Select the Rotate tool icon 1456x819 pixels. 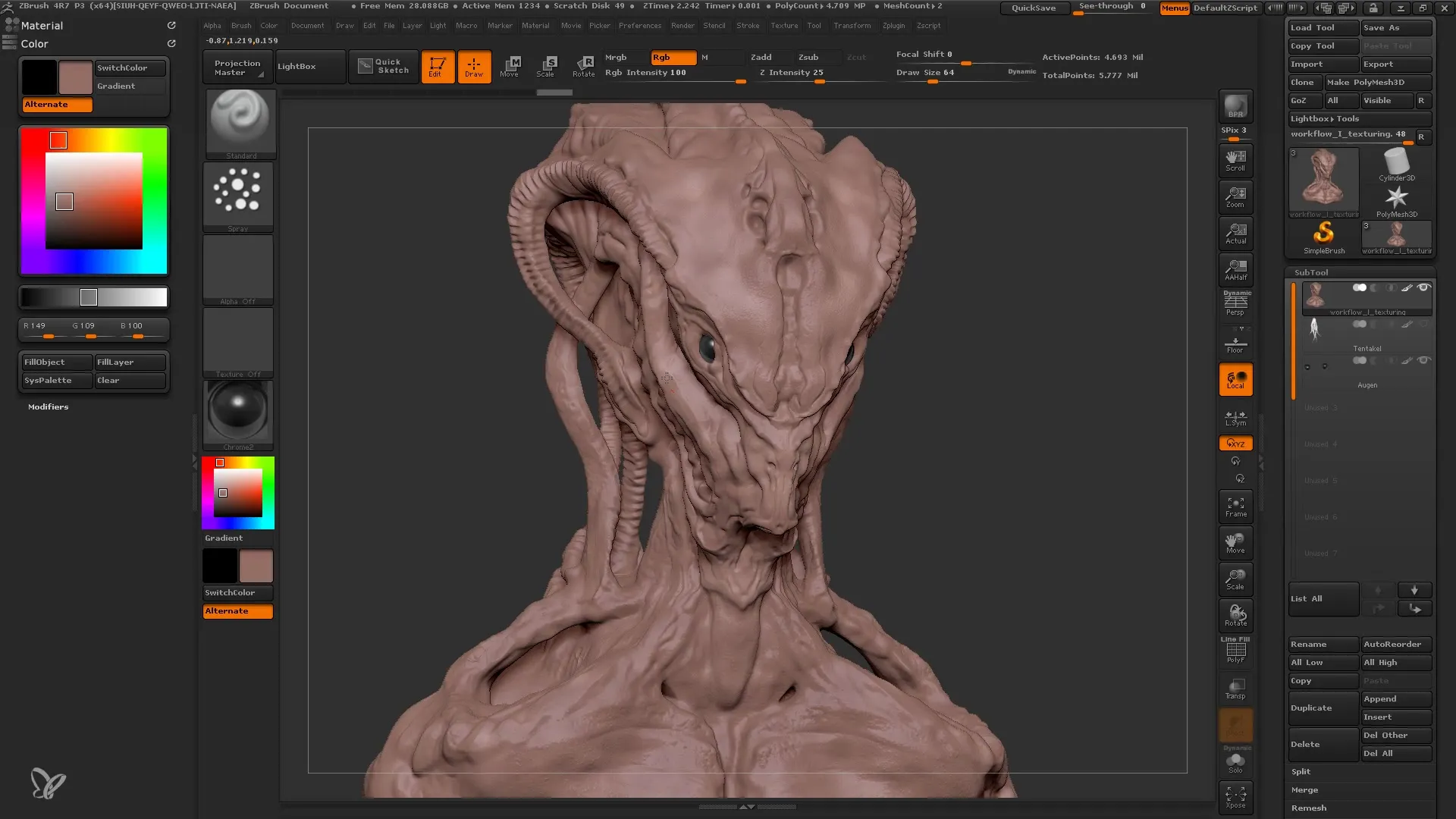[x=583, y=64]
